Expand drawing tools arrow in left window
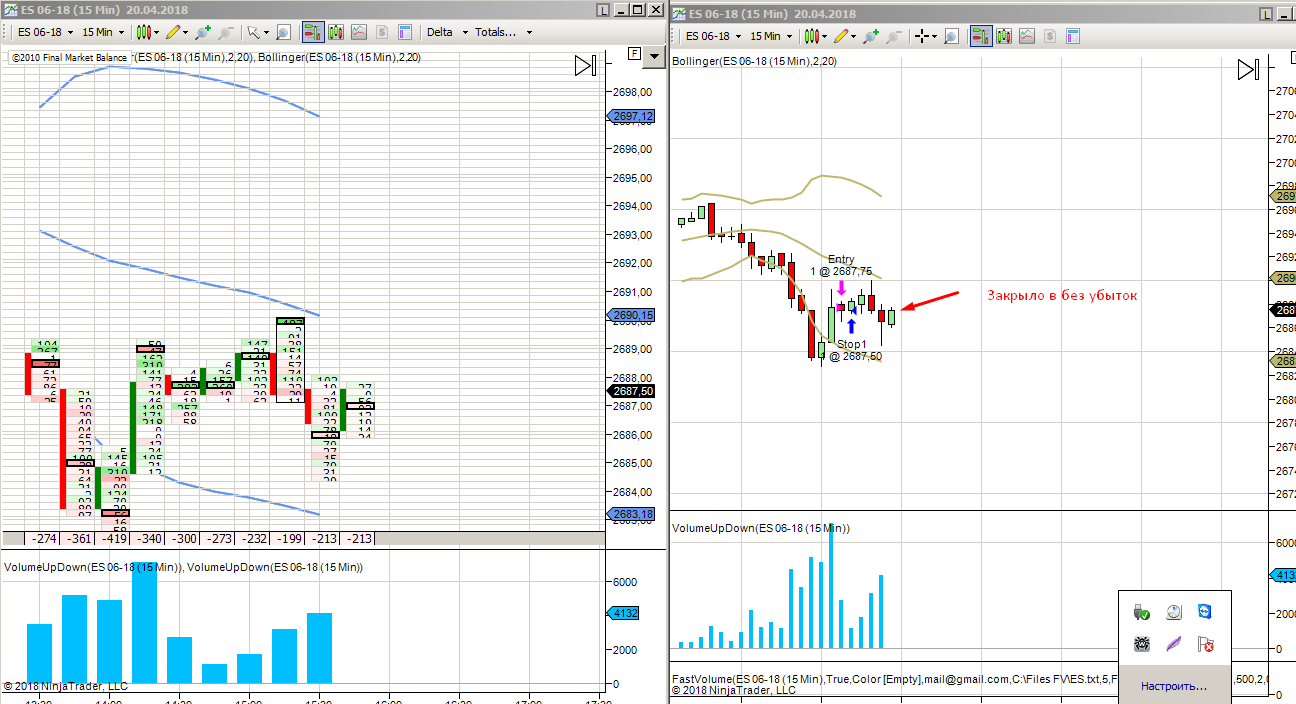Image resolution: width=1296 pixels, height=704 pixels. tap(186, 32)
